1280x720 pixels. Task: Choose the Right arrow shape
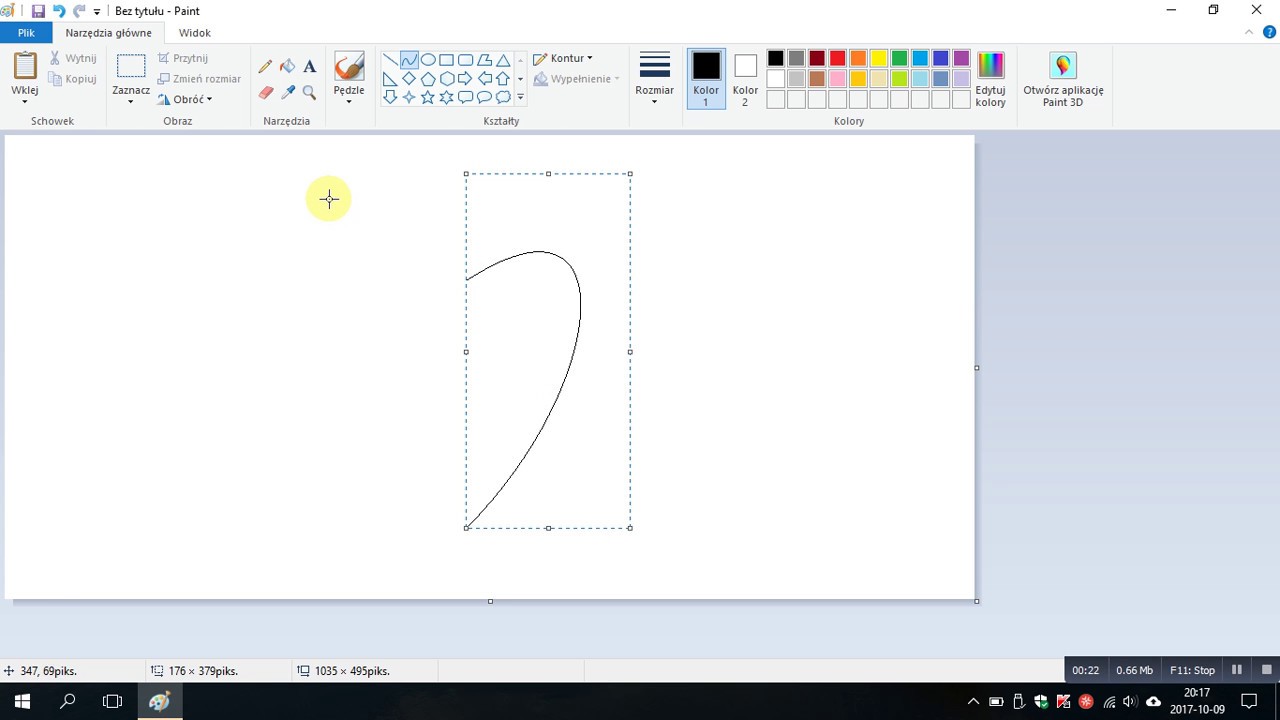[466, 79]
